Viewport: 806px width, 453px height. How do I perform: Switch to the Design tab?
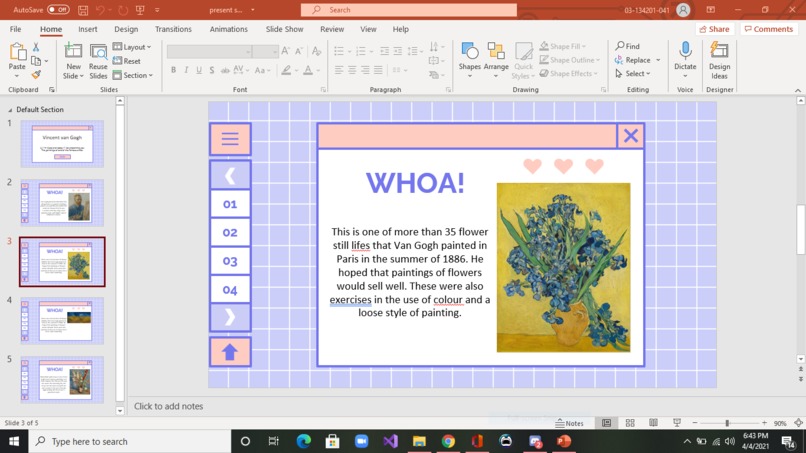[126, 29]
